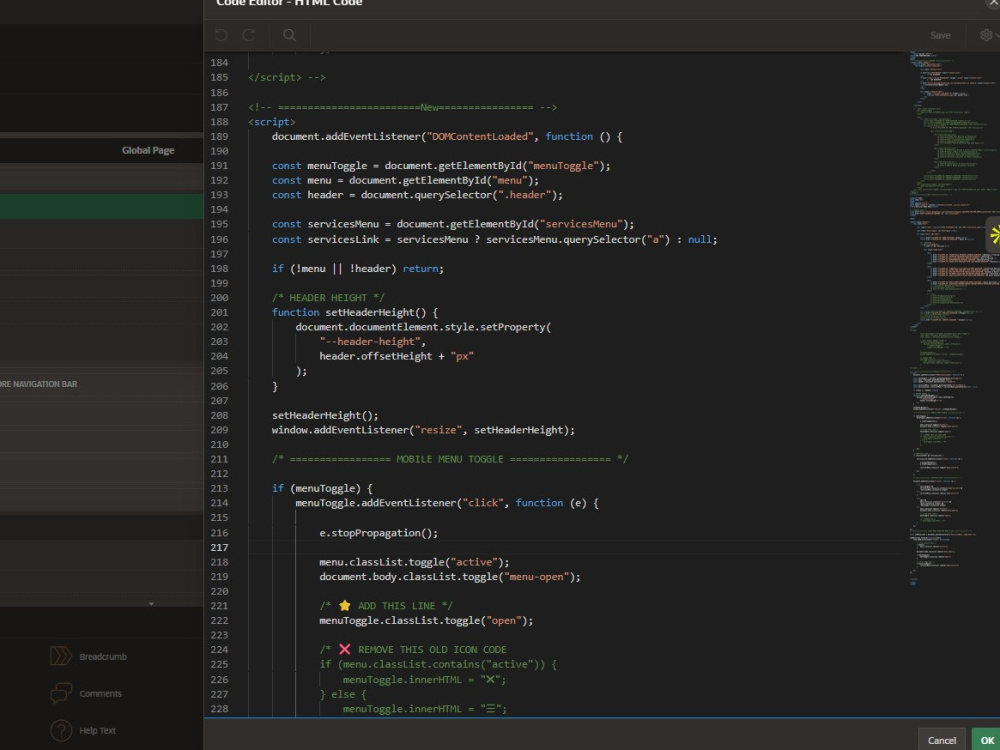Click the document.body toggle "menu-open" line
This screenshot has height=750, width=1000.
pyautogui.click(x=450, y=577)
